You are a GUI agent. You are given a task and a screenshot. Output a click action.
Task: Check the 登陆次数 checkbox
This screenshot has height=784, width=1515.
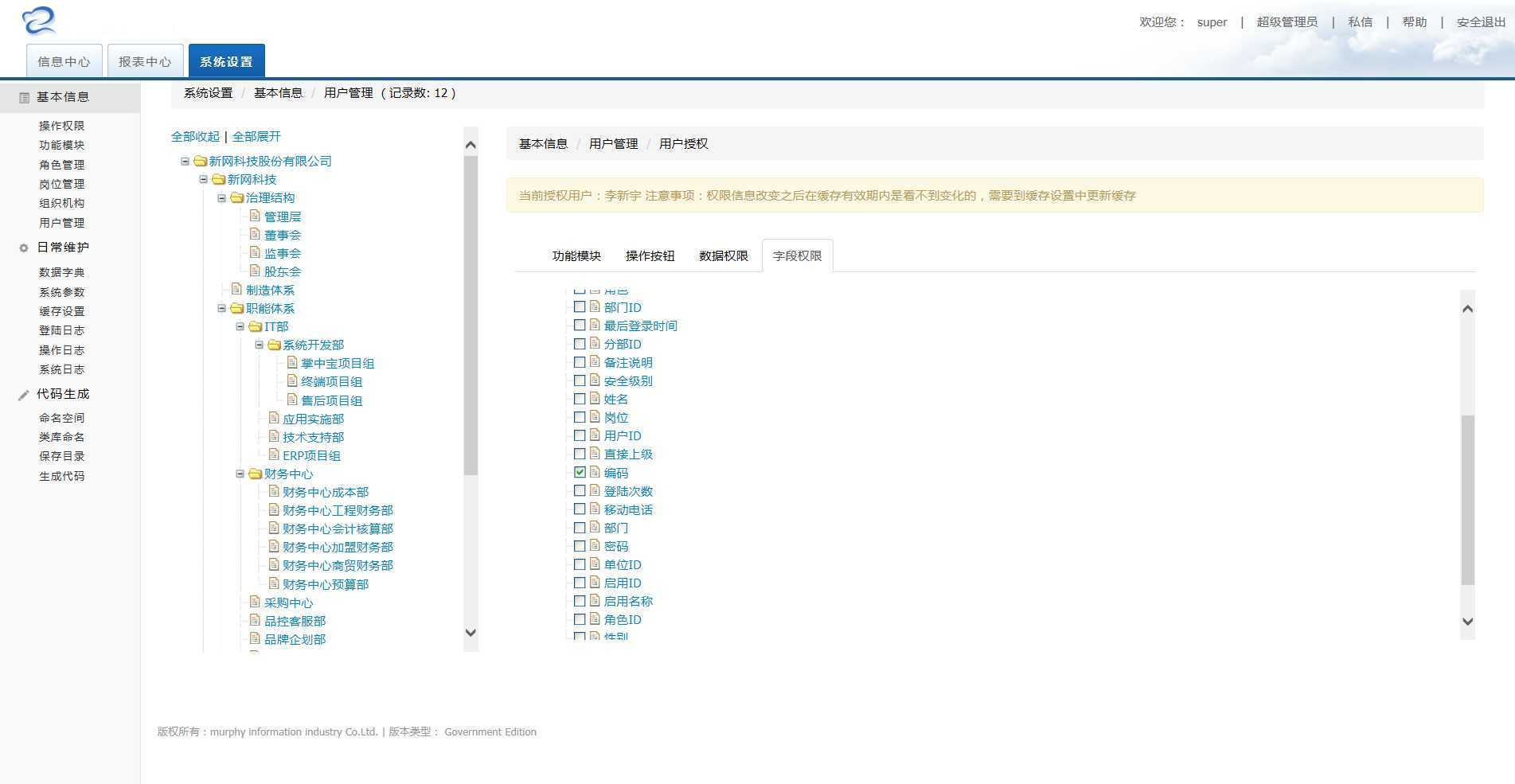(580, 490)
